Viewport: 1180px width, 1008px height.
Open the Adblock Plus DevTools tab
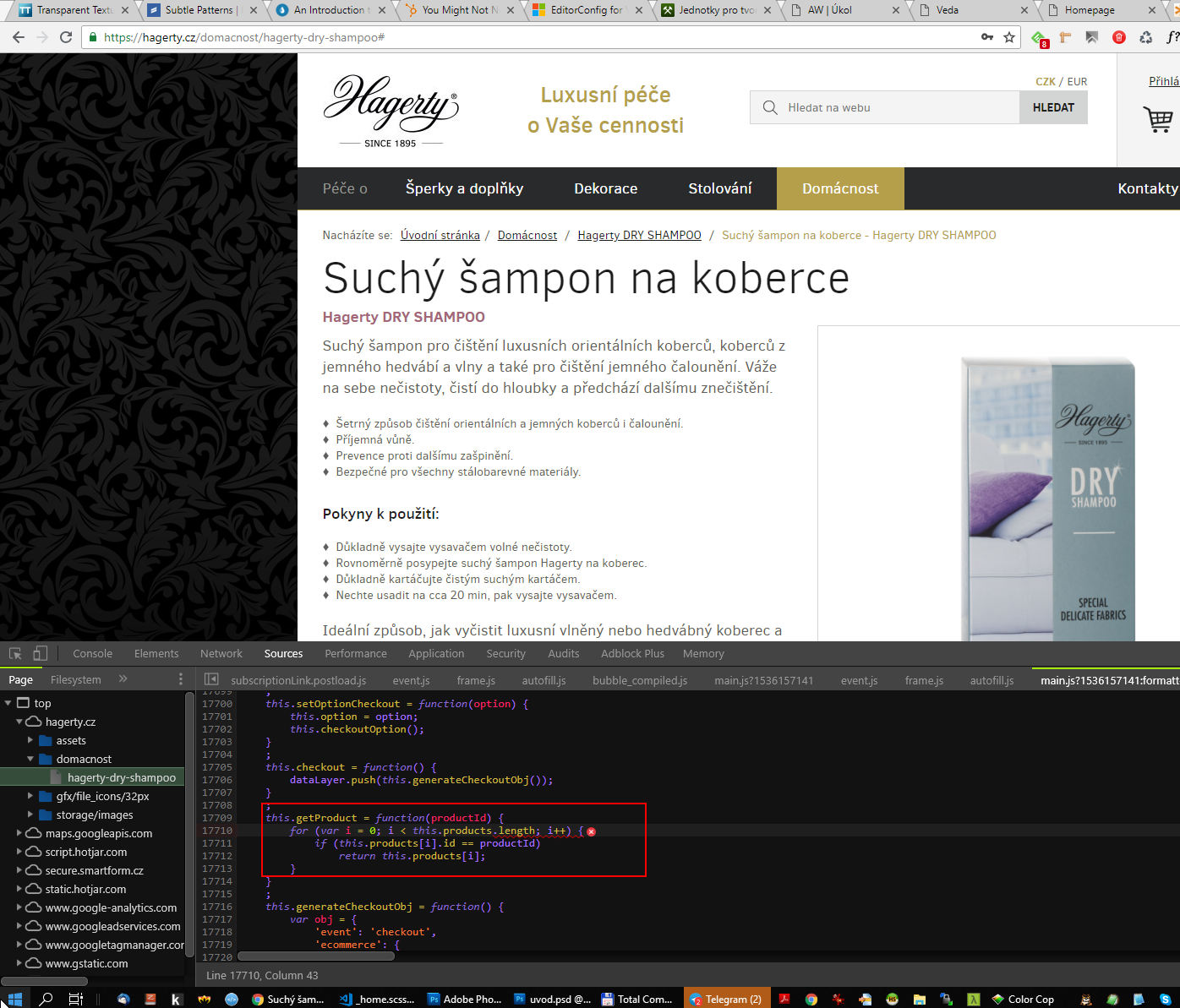632,653
